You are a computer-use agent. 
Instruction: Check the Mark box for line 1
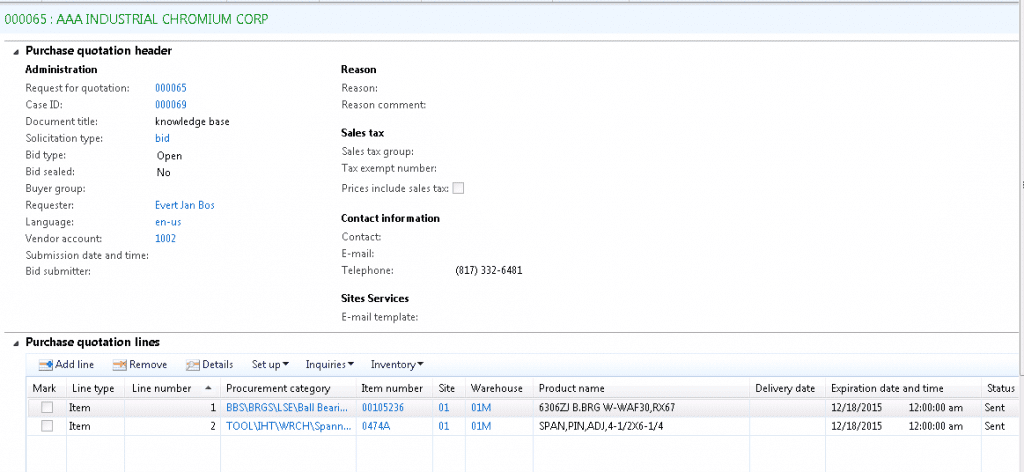47,408
